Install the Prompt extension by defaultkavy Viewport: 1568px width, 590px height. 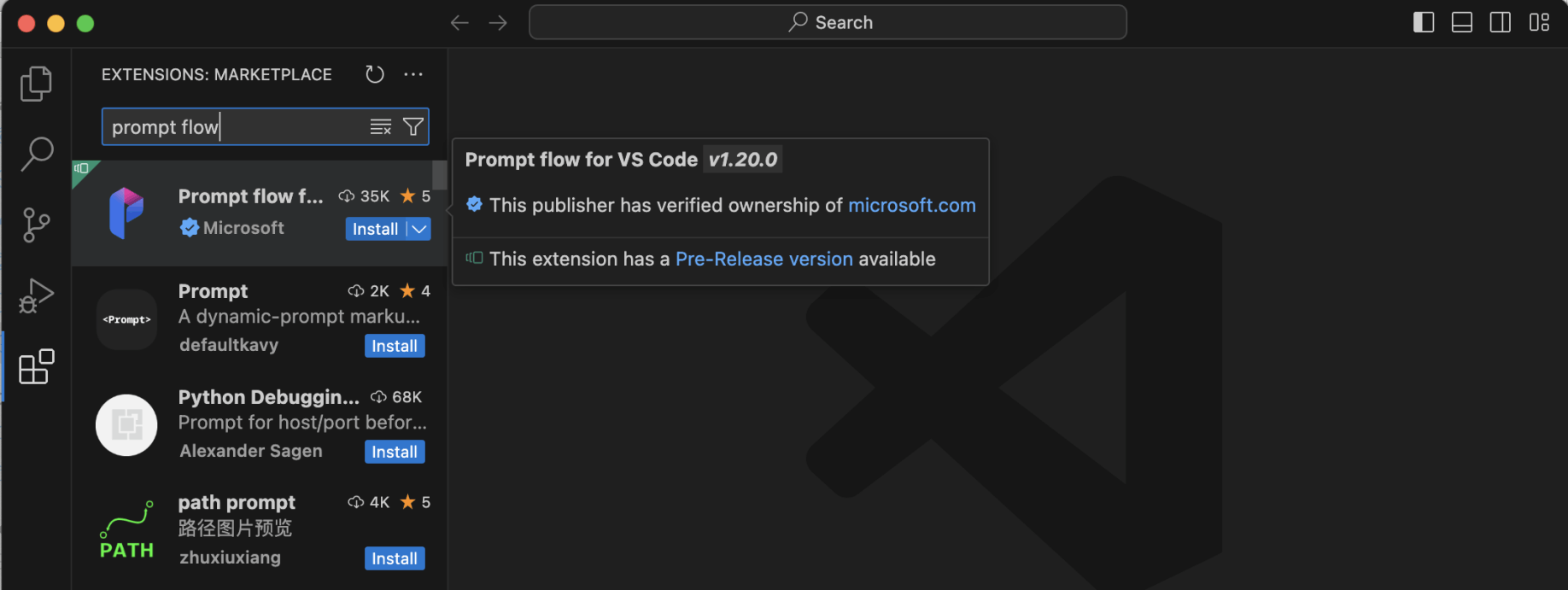[395, 346]
